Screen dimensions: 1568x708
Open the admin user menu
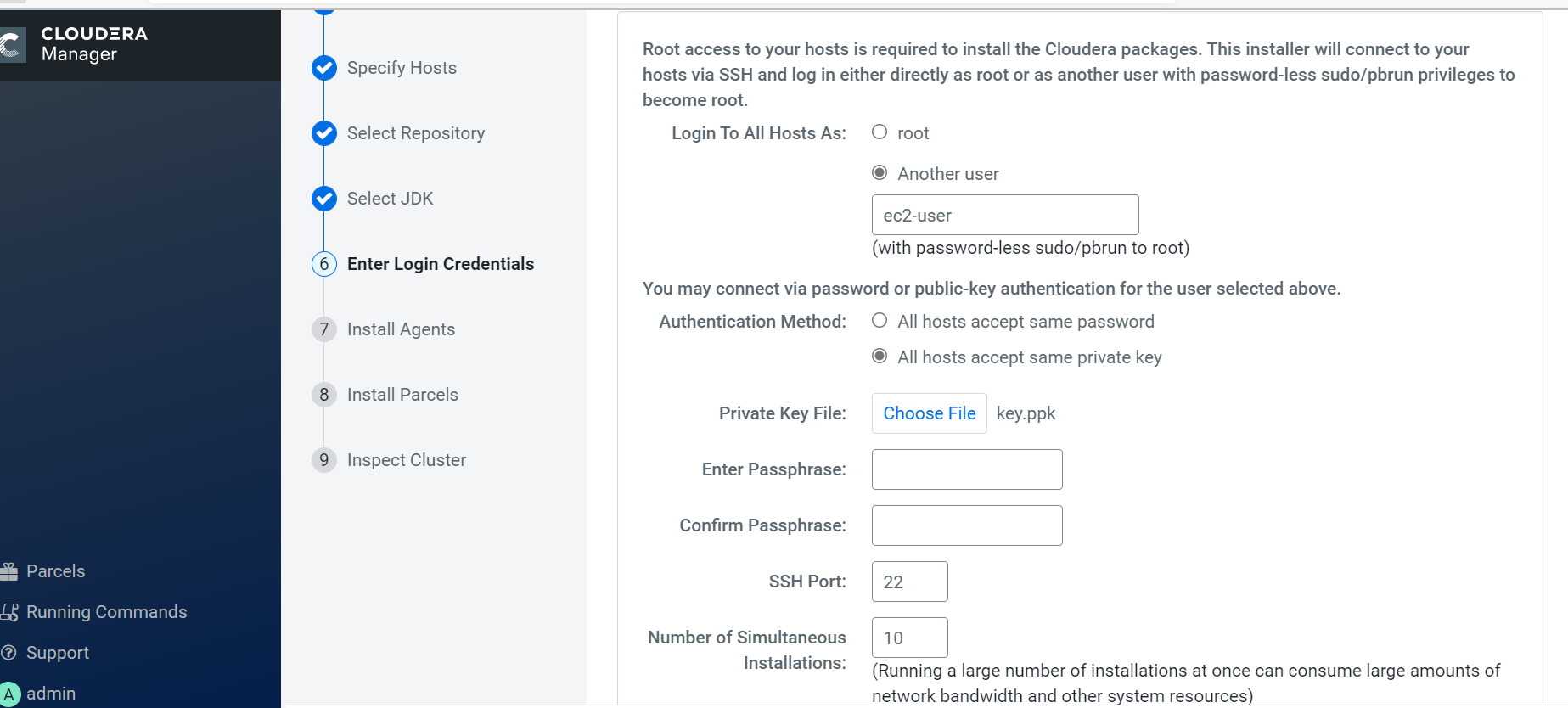click(50, 694)
